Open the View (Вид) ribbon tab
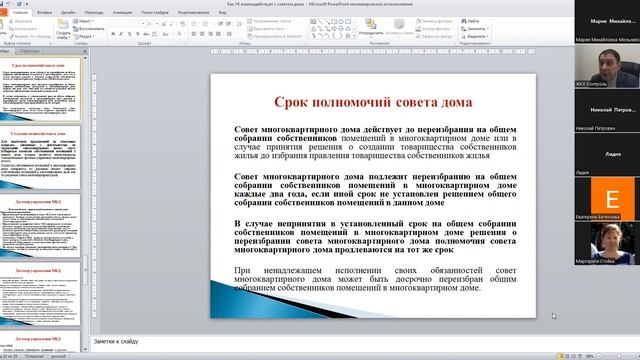The width and height of the screenshot is (640, 360). click(x=222, y=13)
